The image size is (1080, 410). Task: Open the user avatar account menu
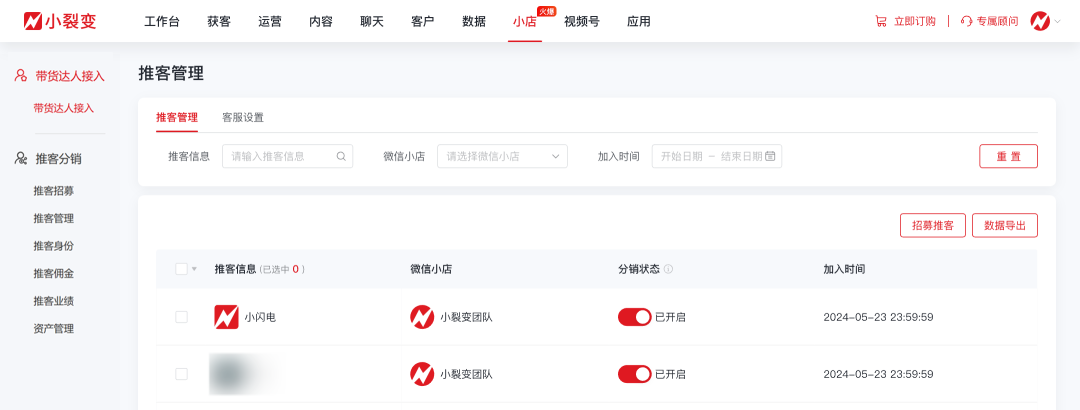(x=1041, y=21)
